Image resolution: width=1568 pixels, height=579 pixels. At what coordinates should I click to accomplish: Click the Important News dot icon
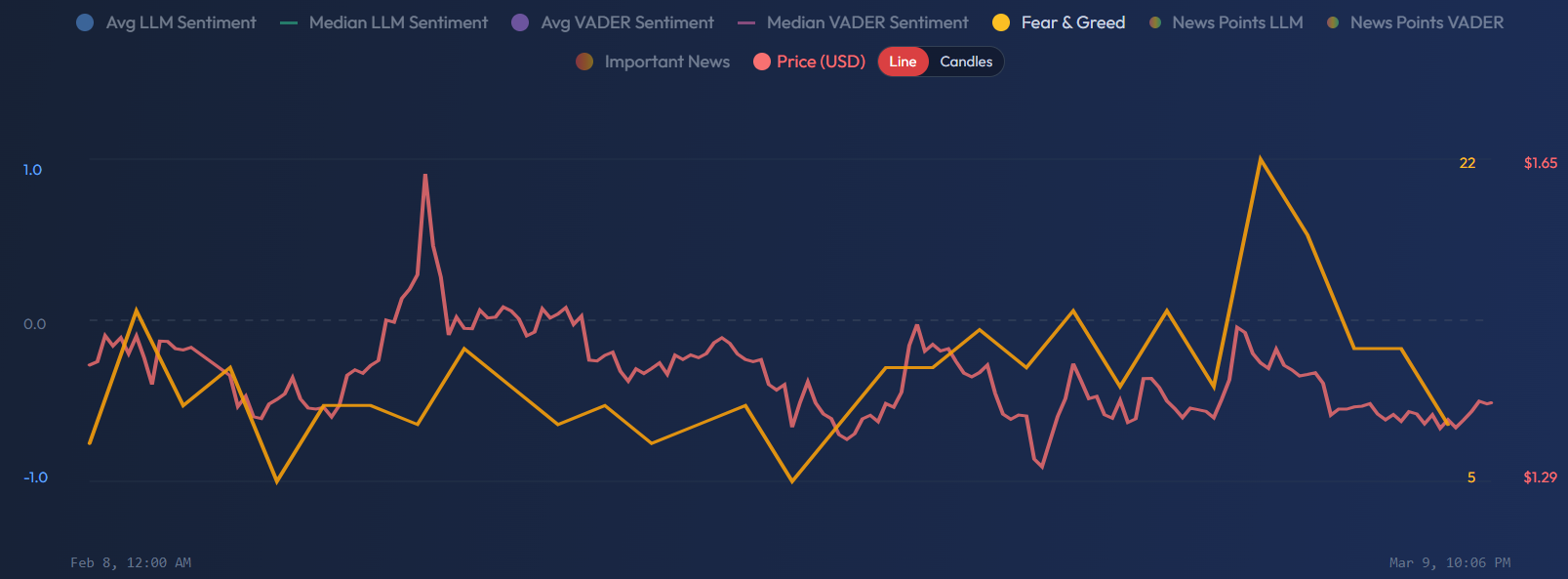pos(583,61)
